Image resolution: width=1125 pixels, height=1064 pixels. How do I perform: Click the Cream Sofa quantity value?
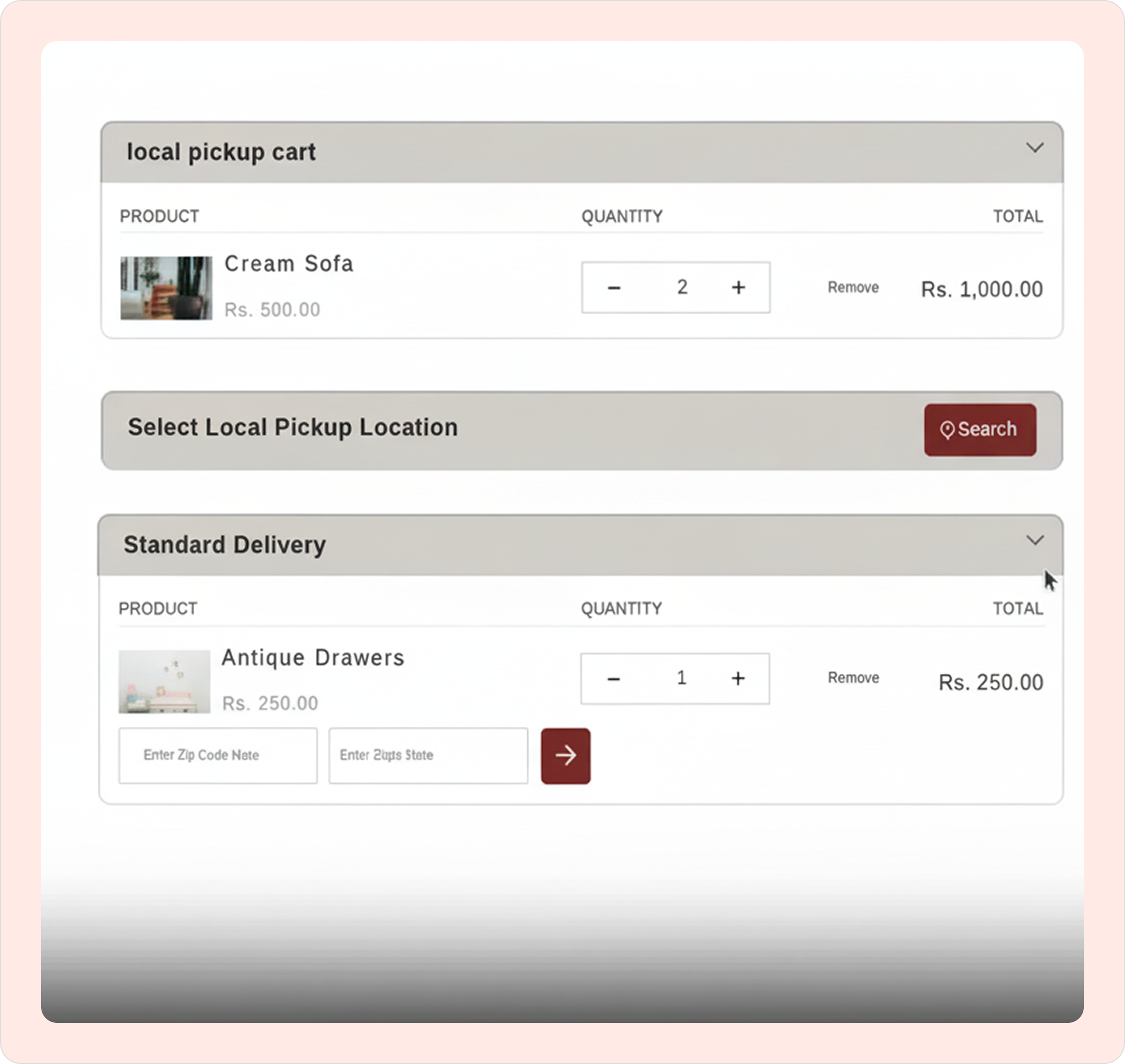pyautogui.click(x=682, y=288)
